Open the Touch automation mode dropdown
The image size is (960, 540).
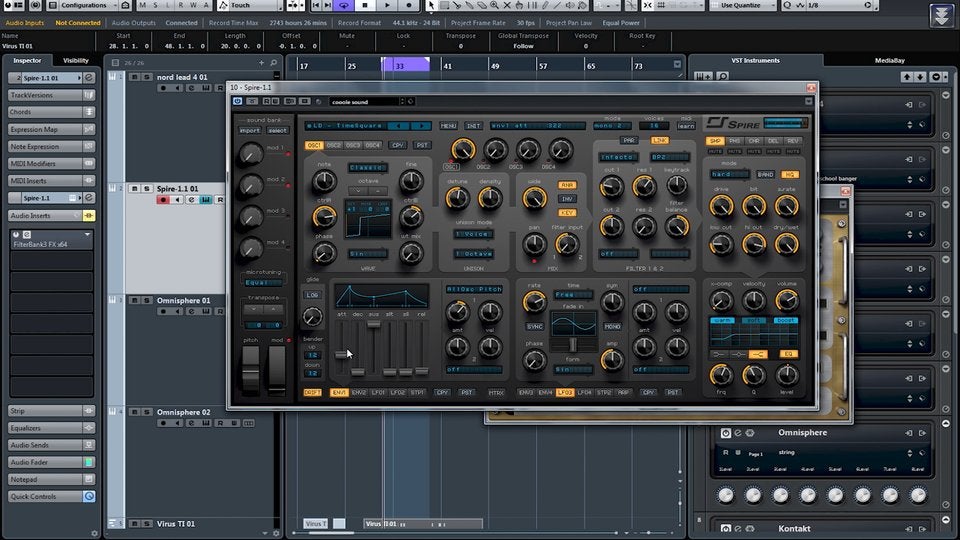250,6
